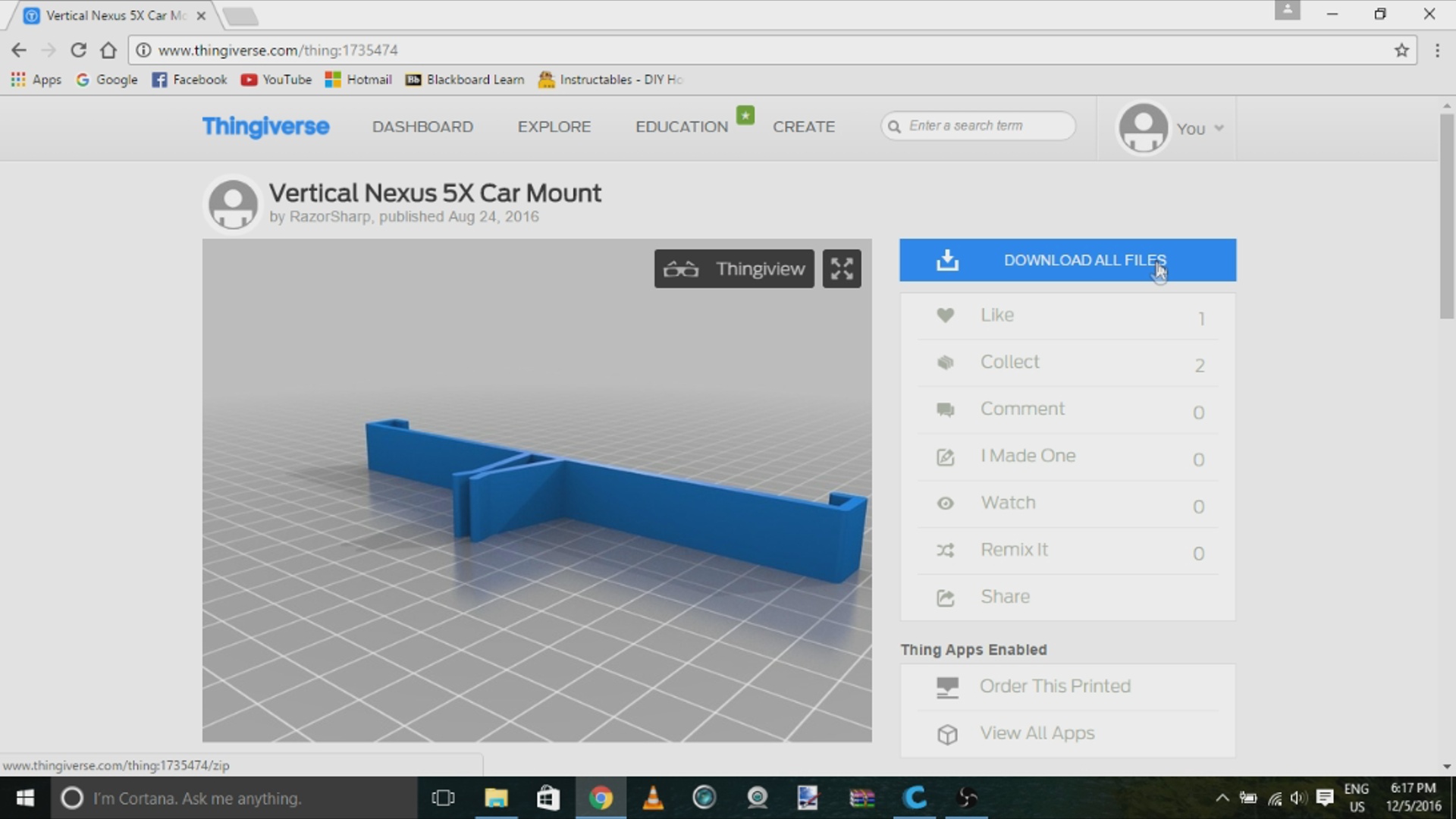The width and height of the screenshot is (1456, 819).
Task: Open VLC media player from taskbar
Action: [653, 798]
